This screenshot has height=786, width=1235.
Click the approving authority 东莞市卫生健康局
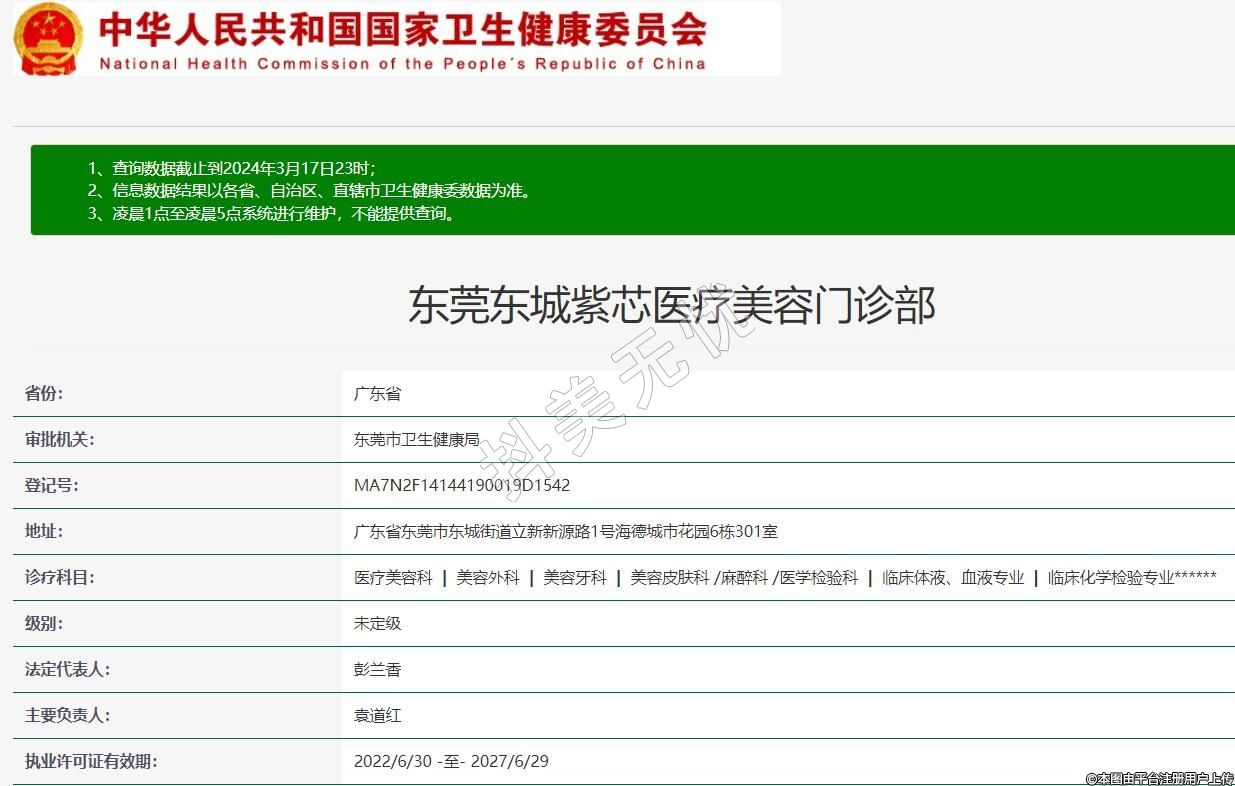click(x=416, y=439)
